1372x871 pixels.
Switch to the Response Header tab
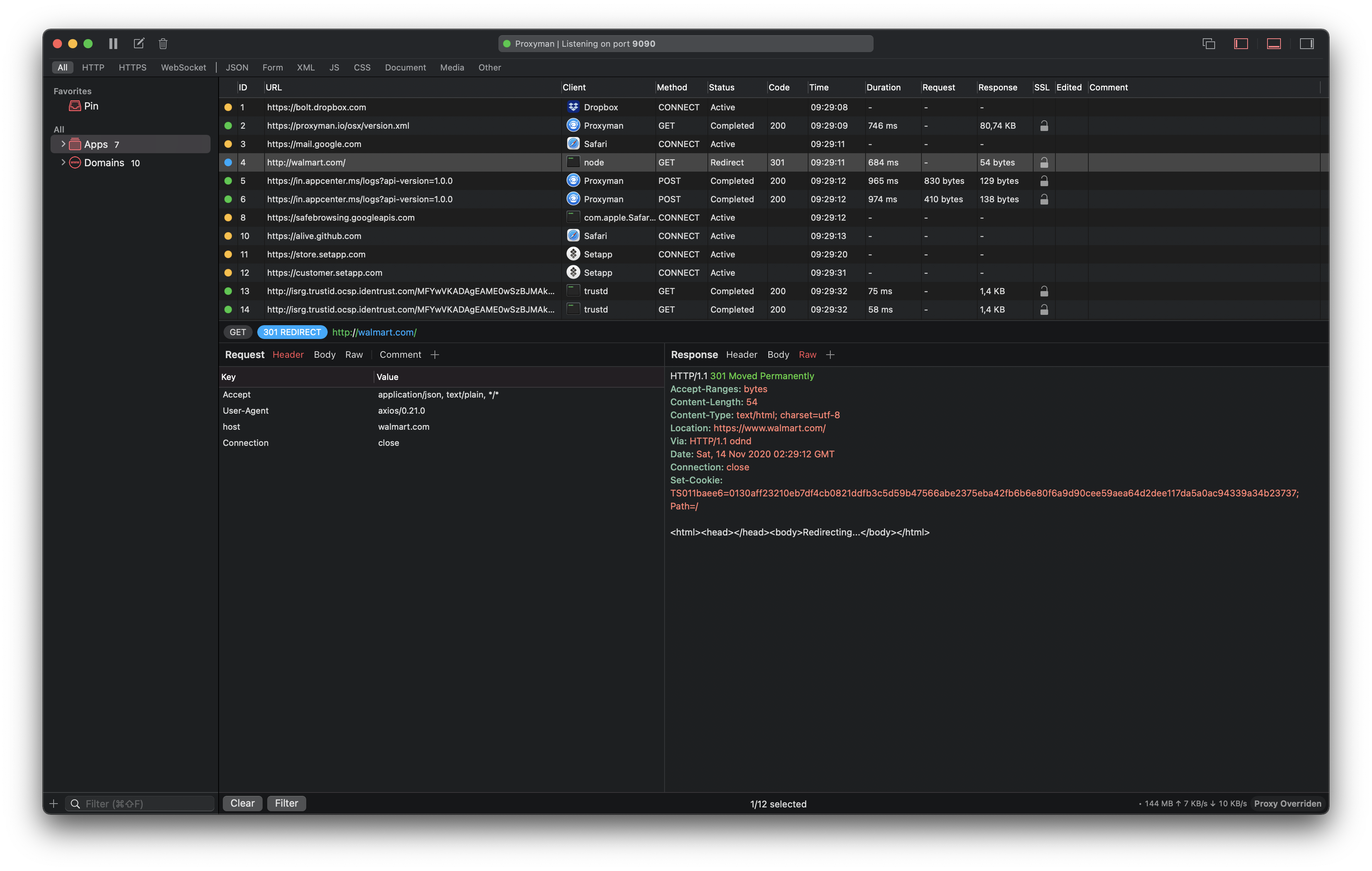pyautogui.click(x=741, y=355)
